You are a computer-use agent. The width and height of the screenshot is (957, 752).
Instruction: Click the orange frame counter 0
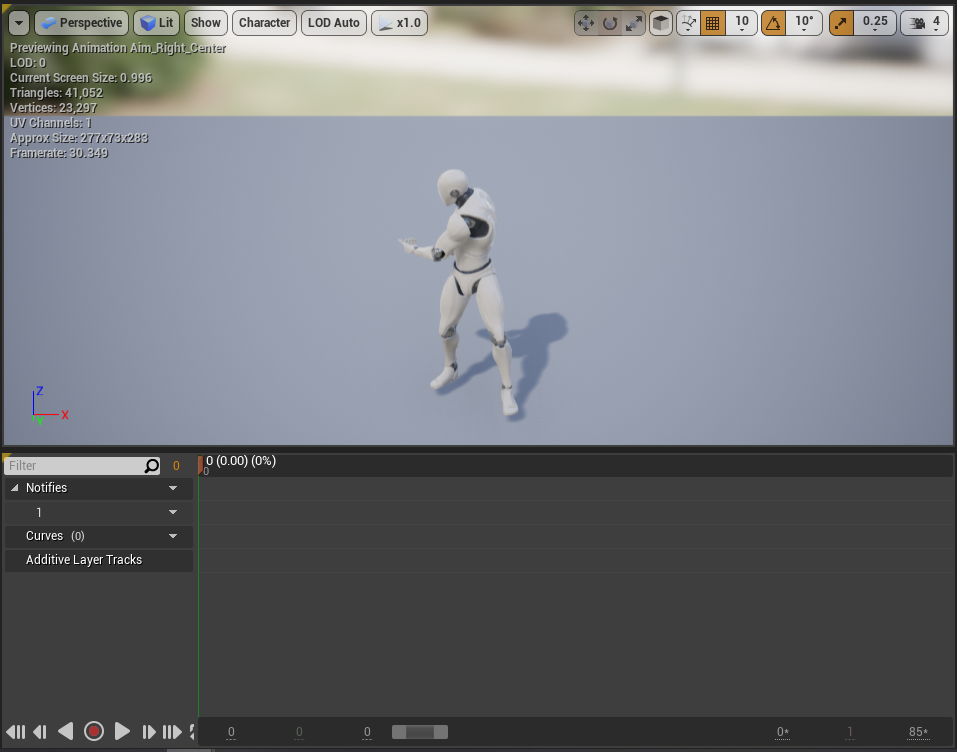[x=176, y=466]
